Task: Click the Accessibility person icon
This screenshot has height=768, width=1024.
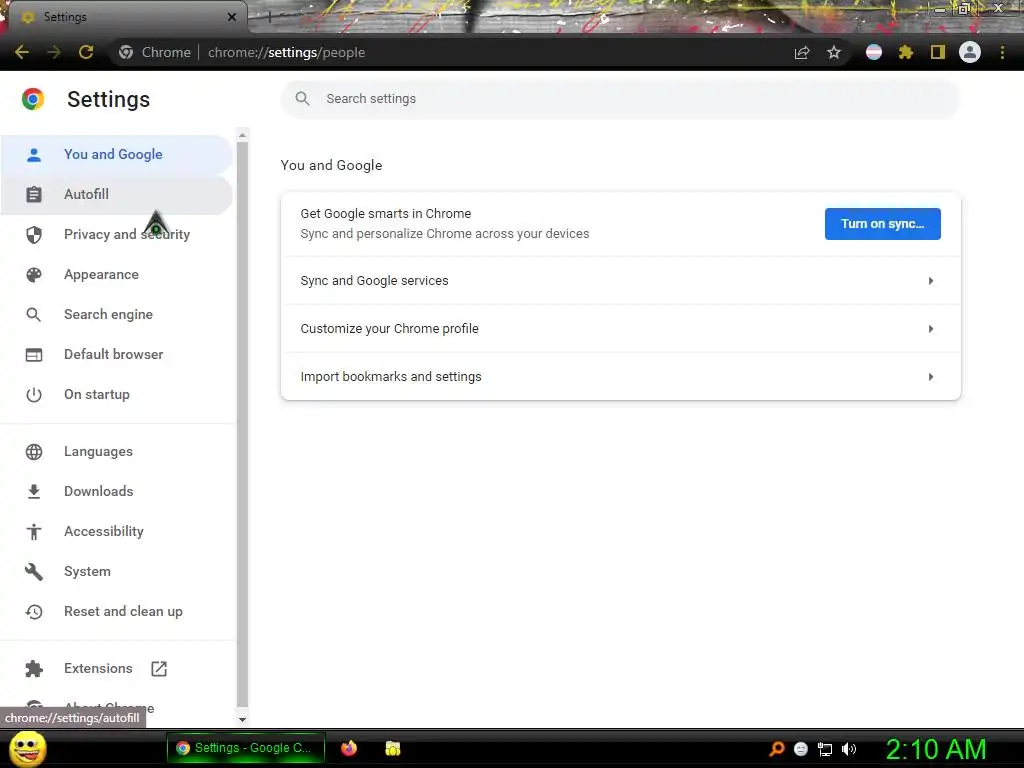Action: pos(34,532)
